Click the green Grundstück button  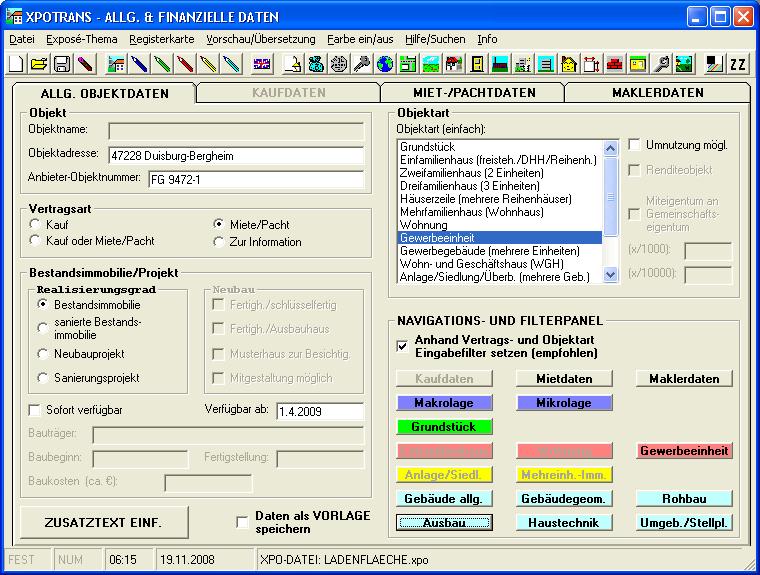tap(444, 427)
